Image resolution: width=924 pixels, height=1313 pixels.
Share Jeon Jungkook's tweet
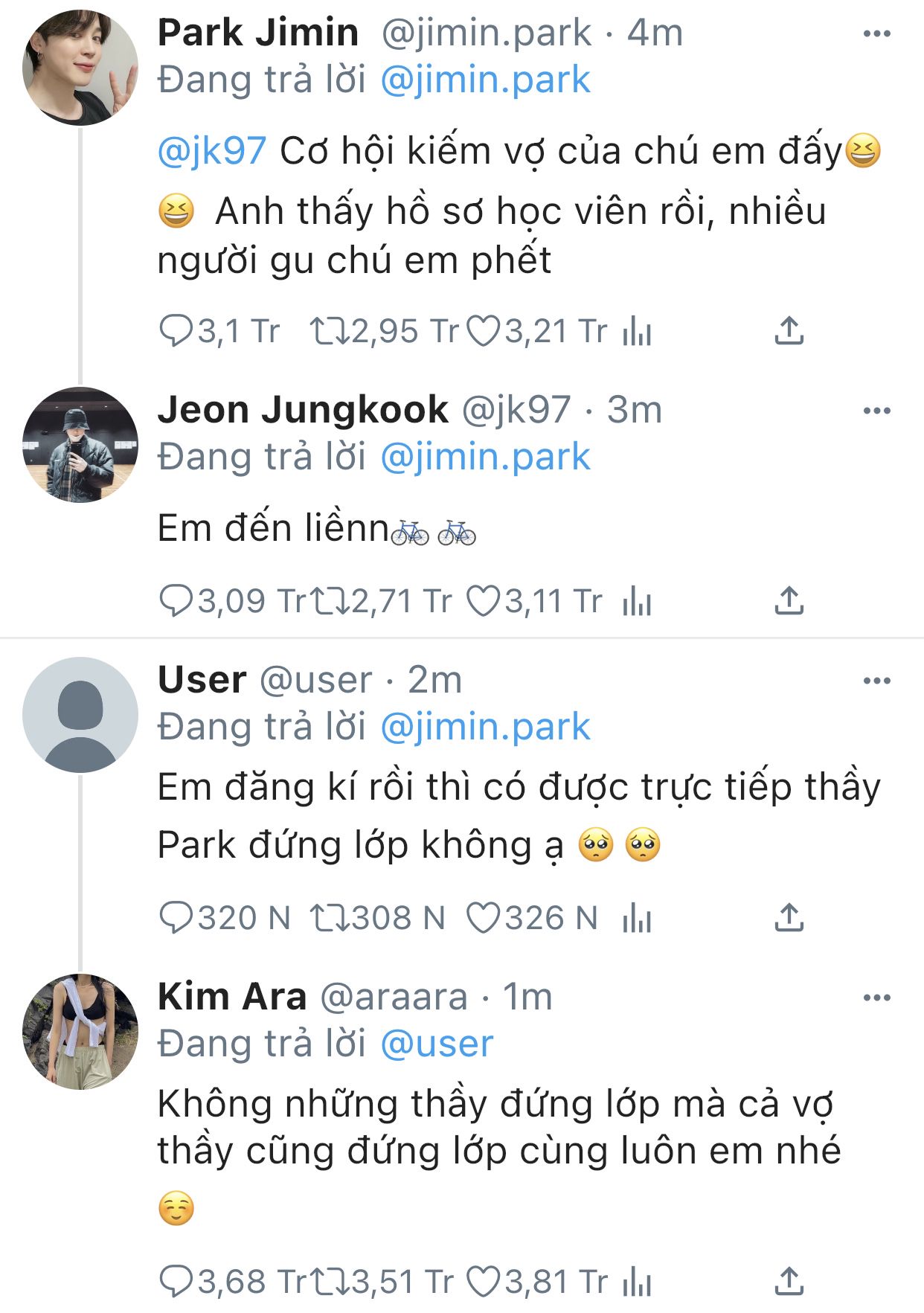789,601
